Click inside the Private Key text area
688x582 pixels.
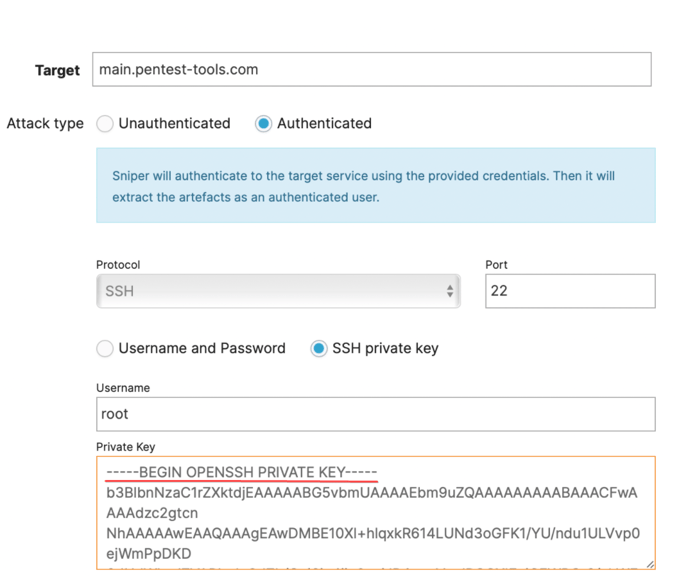(376, 513)
